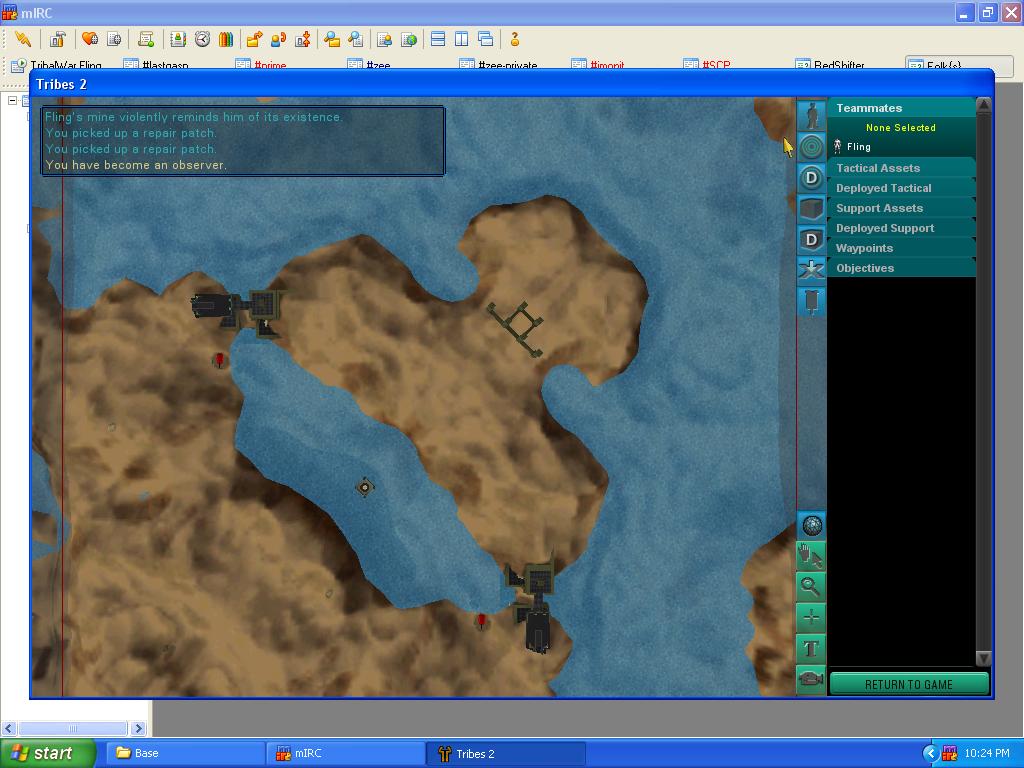
Task: Click the About mIRC icon on toolbar end
Action: point(515,39)
